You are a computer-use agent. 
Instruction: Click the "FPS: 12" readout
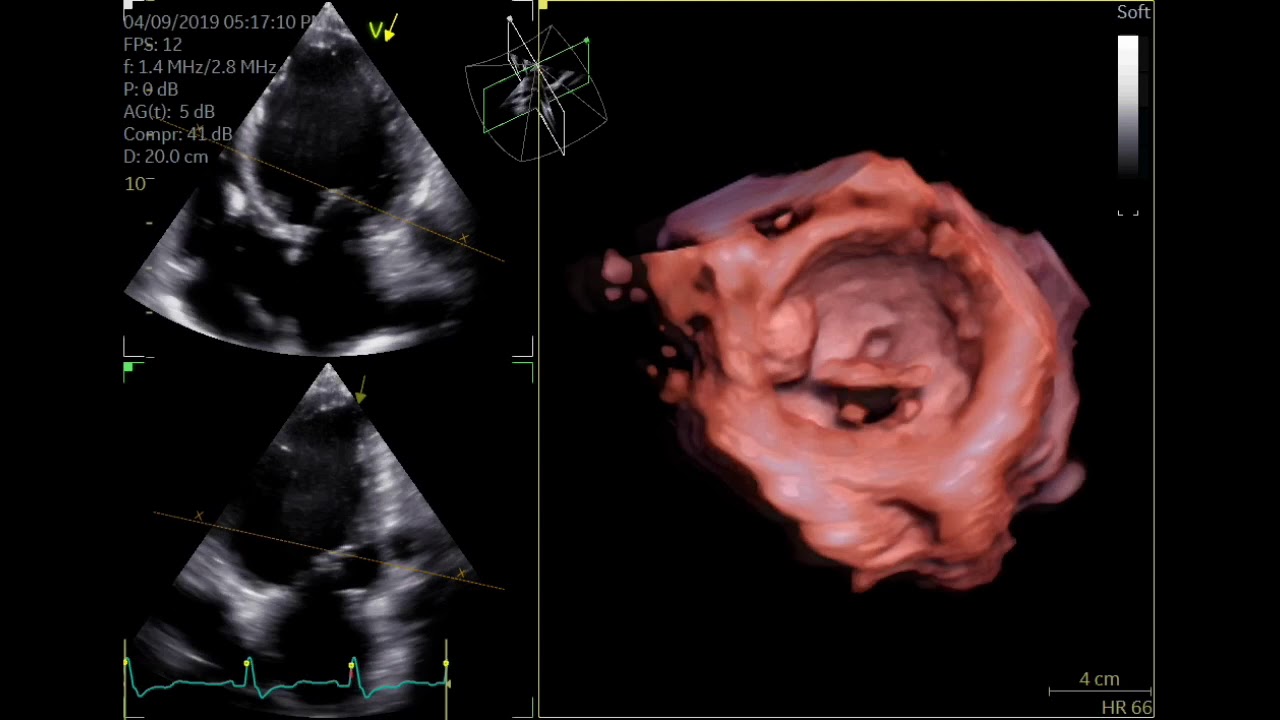(152, 45)
